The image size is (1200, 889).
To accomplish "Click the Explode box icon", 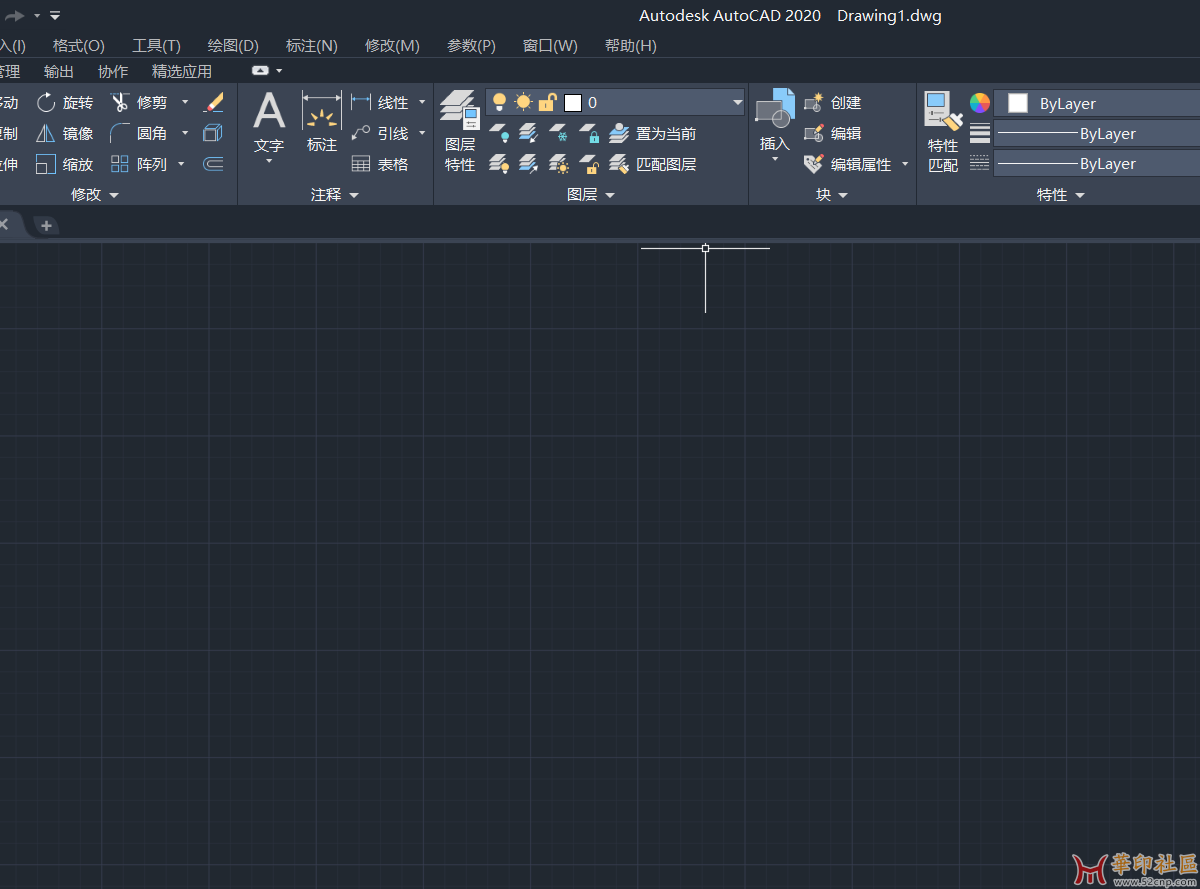I will pos(213,133).
